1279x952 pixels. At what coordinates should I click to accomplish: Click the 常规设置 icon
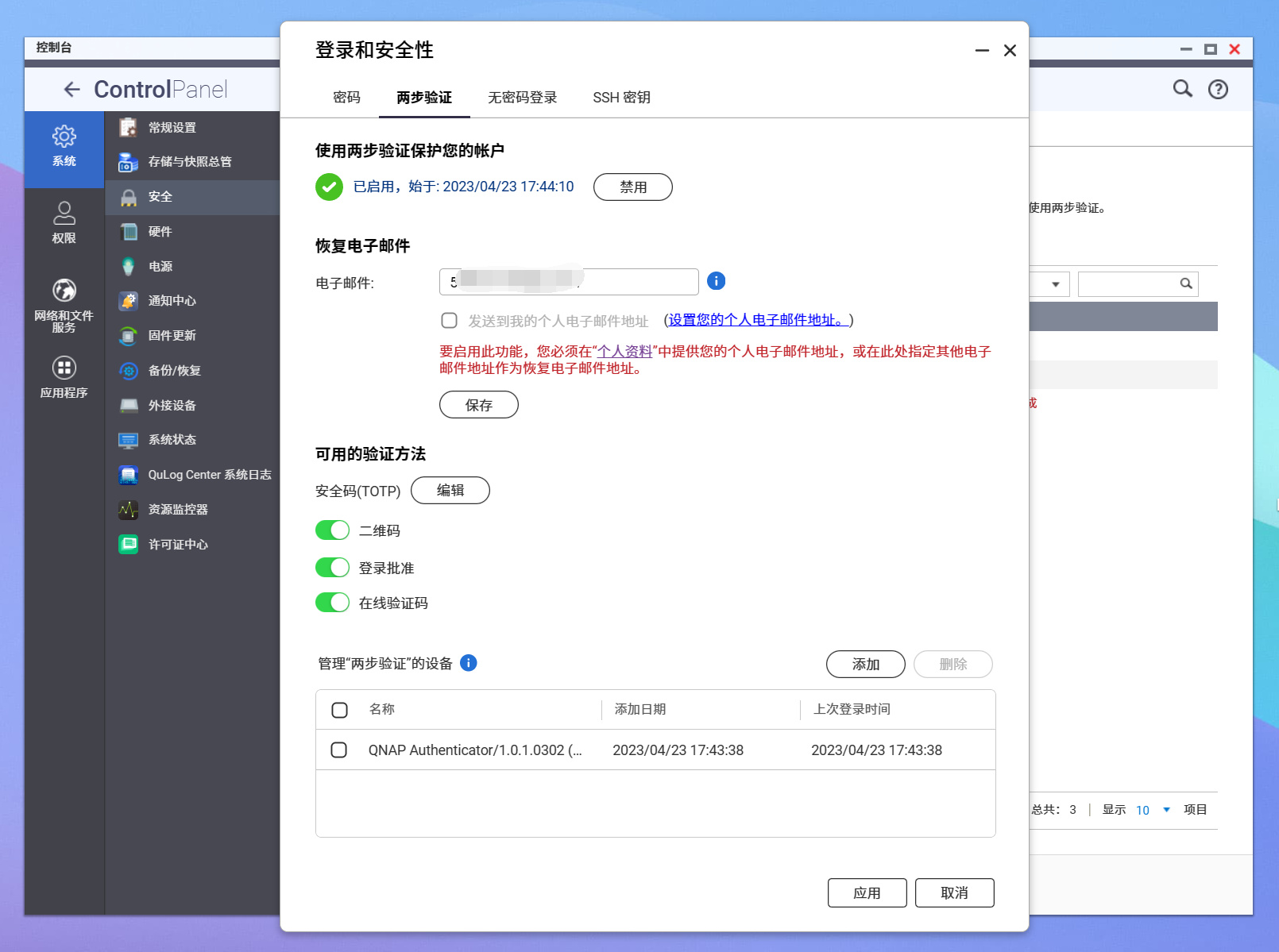128,127
